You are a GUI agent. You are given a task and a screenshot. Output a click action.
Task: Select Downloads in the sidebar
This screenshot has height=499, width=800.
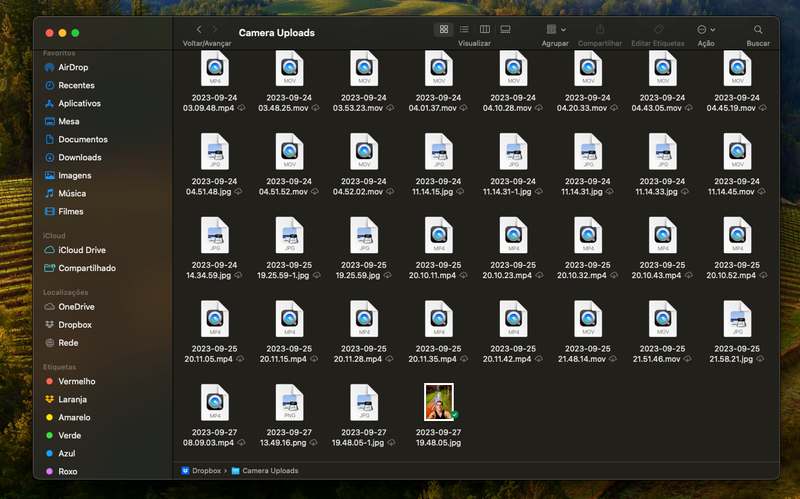tap(79, 157)
